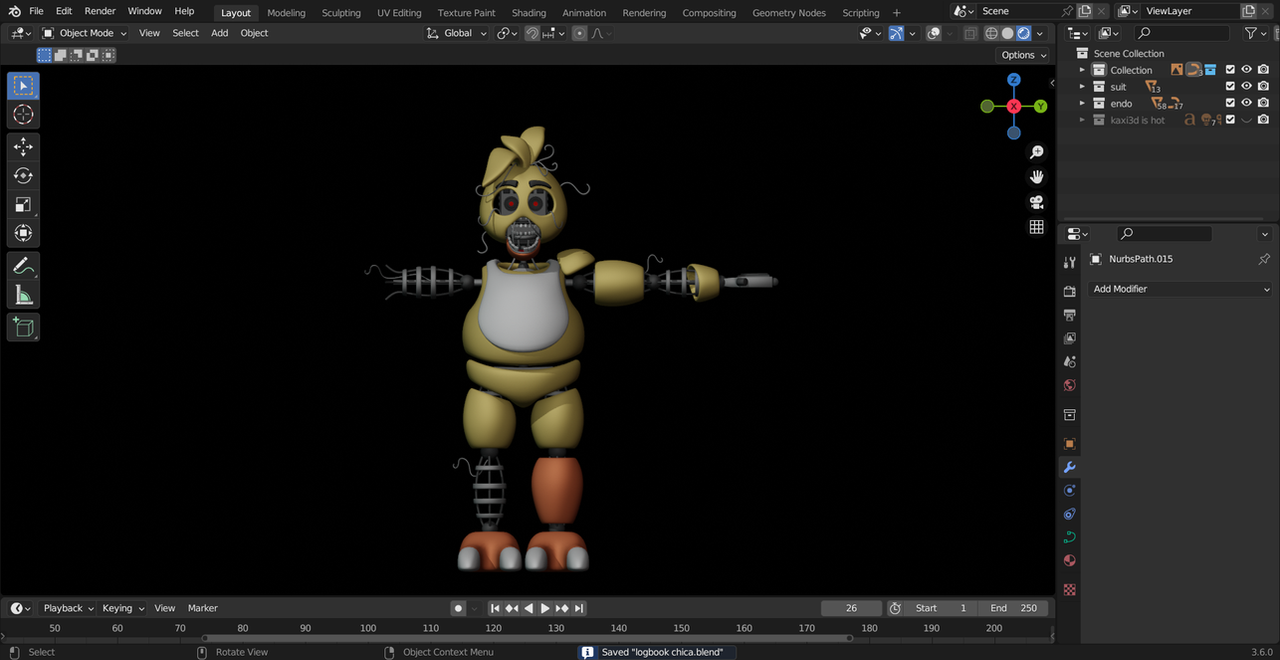Open the Material properties tab
Viewport: 1280px width, 660px height.
coord(1070,561)
